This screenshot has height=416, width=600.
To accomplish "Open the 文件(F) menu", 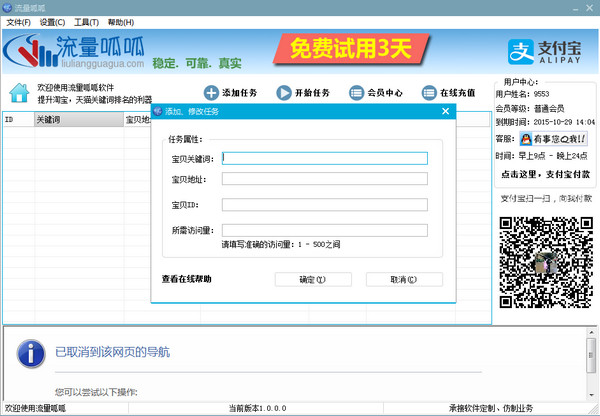I will [x=17, y=21].
